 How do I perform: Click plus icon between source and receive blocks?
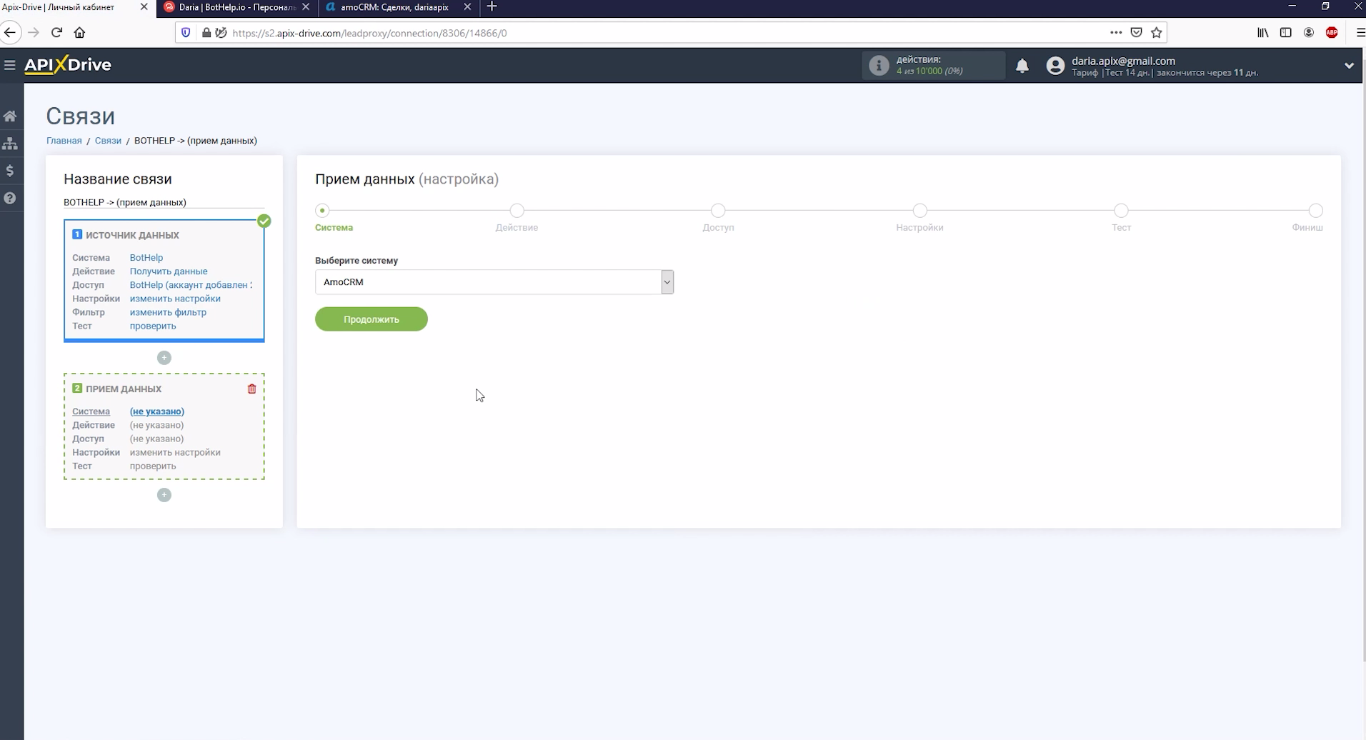click(164, 358)
